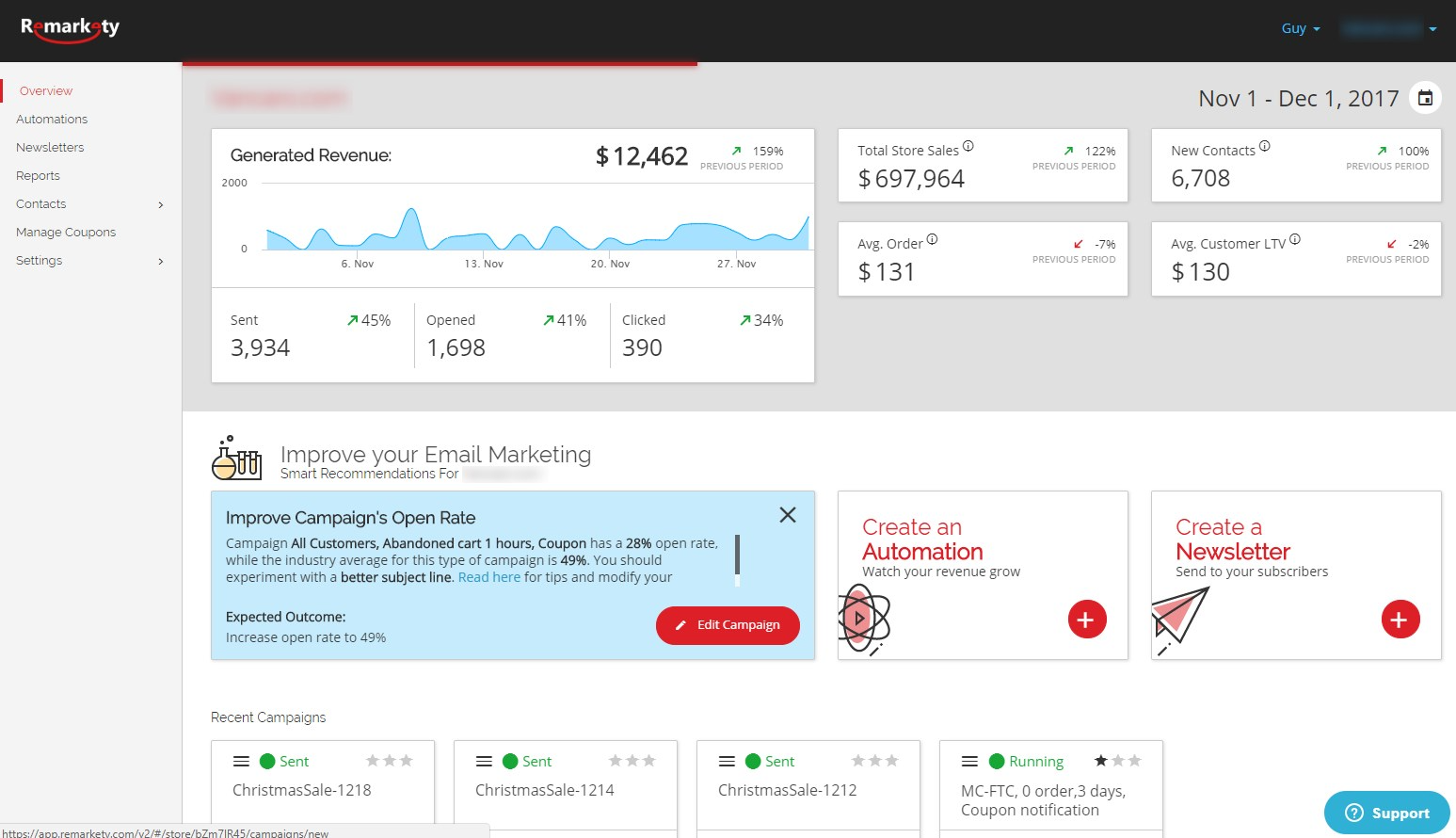The width and height of the screenshot is (1456, 838).
Task: Click the Avg. Customer LTV $130 value
Action: coord(1200,272)
